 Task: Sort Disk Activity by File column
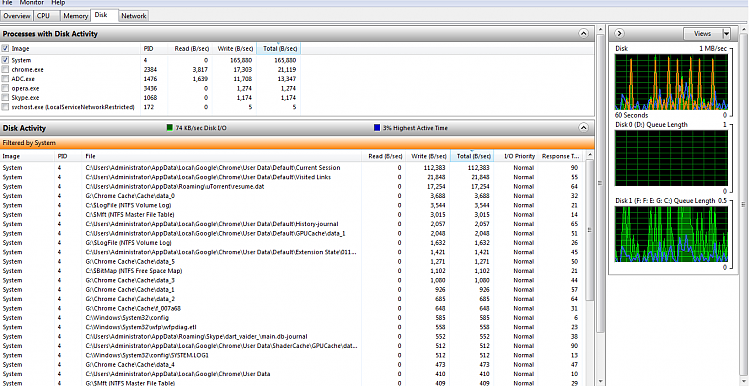click(x=222, y=156)
